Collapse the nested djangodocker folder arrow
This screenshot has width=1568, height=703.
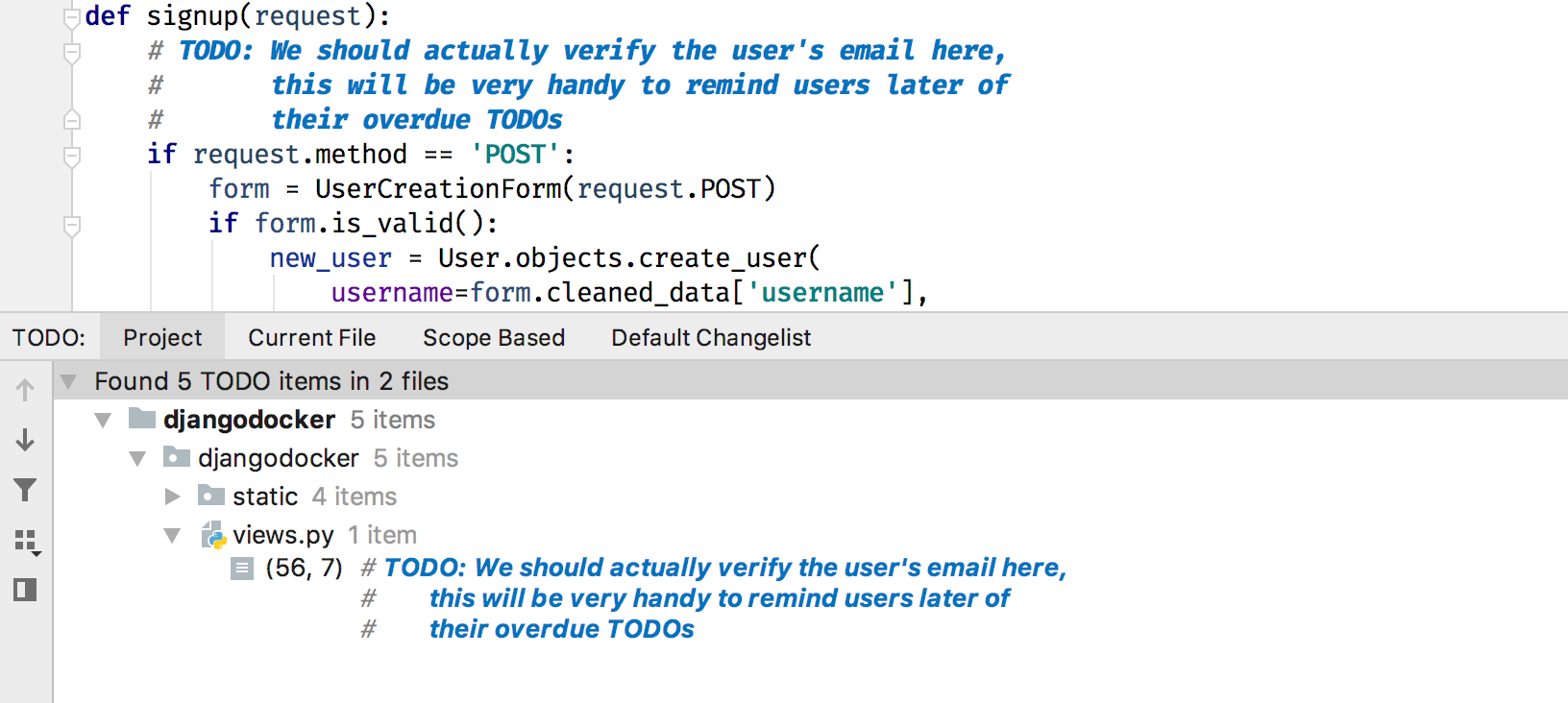click(x=137, y=458)
